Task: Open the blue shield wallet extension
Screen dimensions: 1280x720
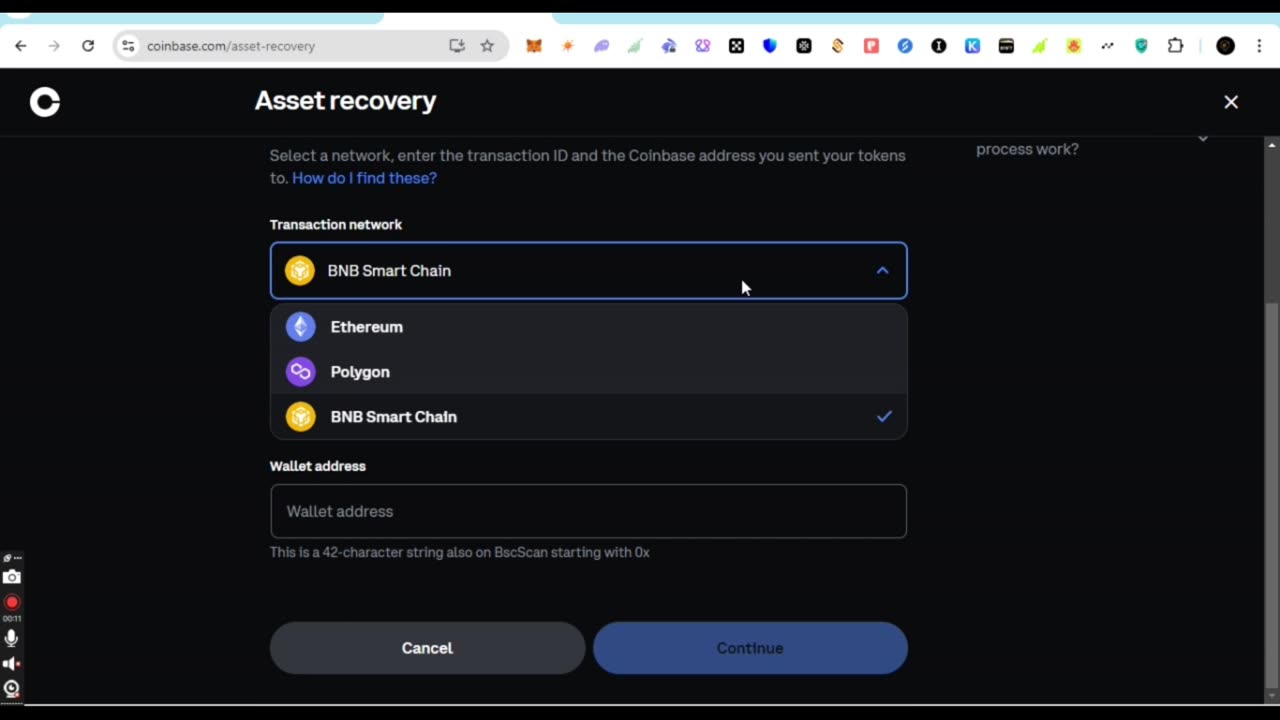Action: (x=770, y=46)
